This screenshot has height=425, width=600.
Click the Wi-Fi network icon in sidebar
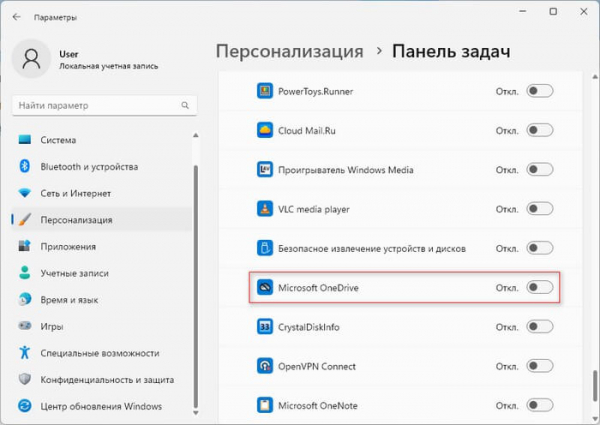pos(25,193)
